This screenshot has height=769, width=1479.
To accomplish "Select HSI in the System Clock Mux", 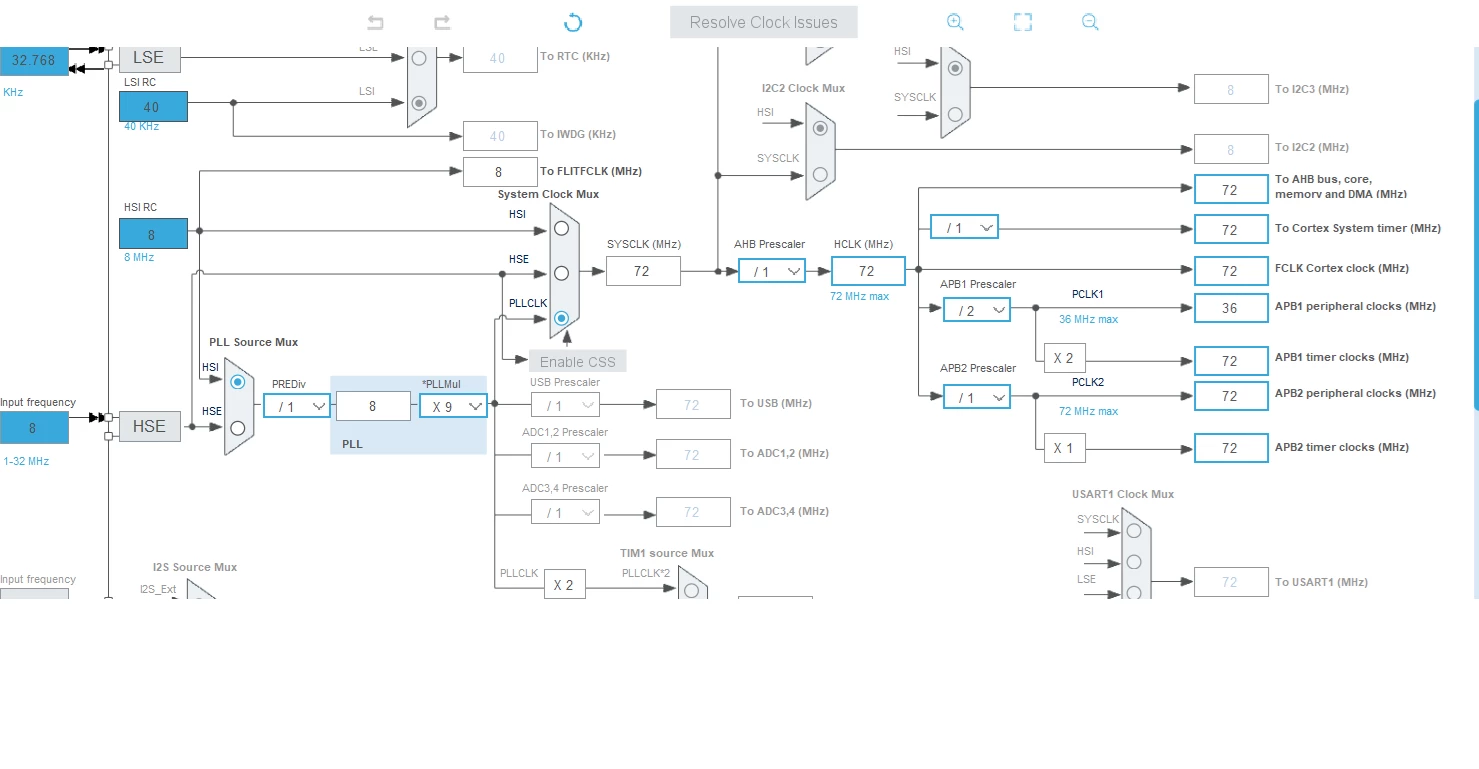I will pyautogui.click(x=561, y=228).
